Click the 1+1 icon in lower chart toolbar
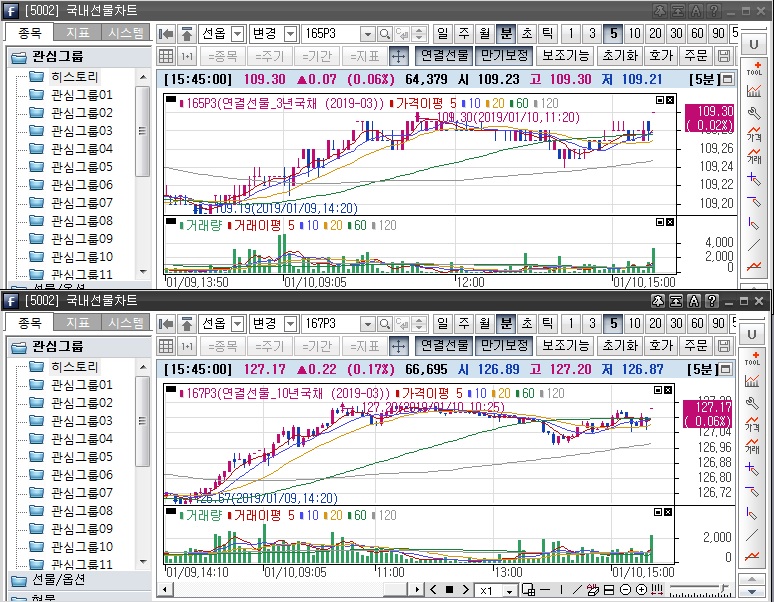Screen dimensions: 774x602 (187, 345)
